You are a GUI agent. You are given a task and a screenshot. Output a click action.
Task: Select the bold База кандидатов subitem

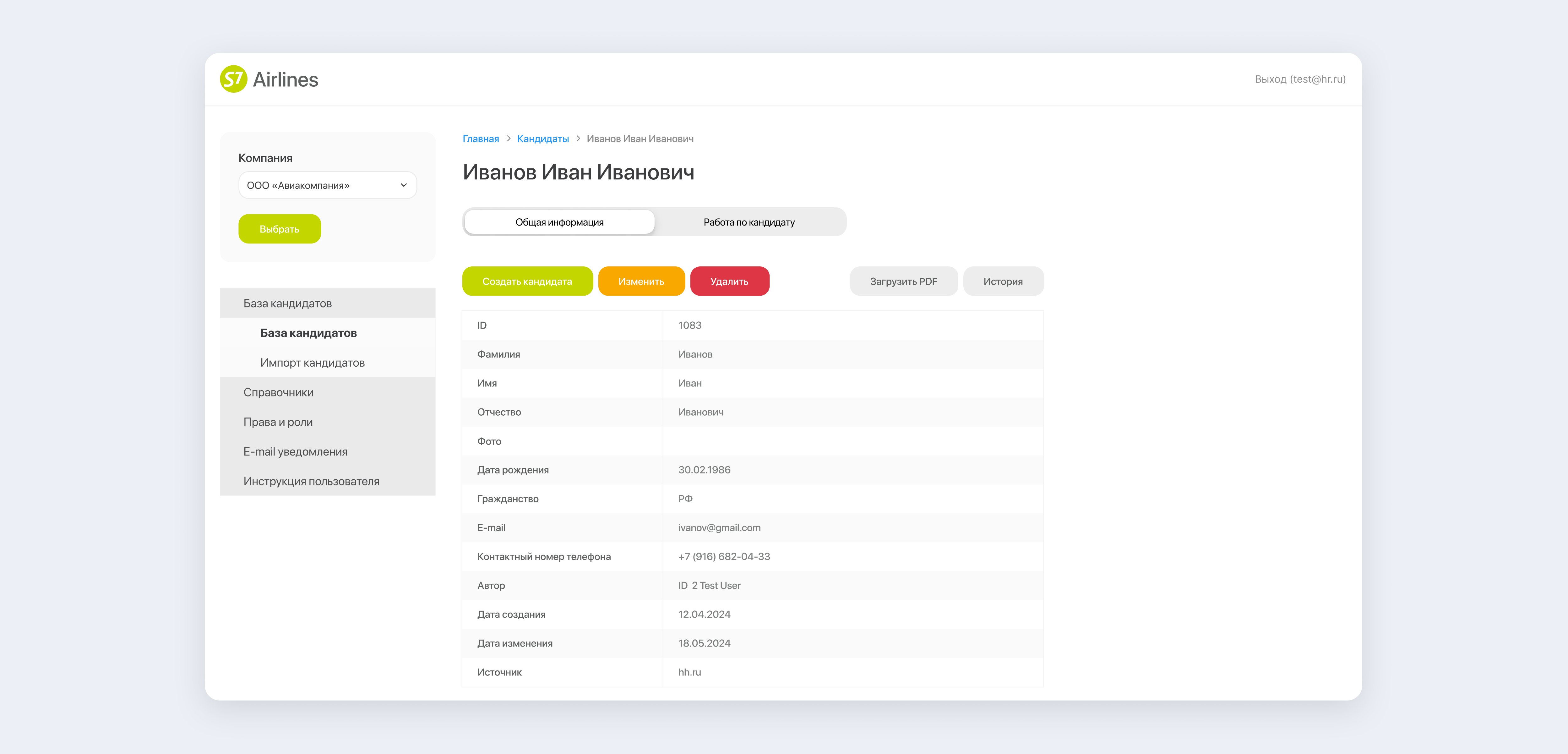308,333
